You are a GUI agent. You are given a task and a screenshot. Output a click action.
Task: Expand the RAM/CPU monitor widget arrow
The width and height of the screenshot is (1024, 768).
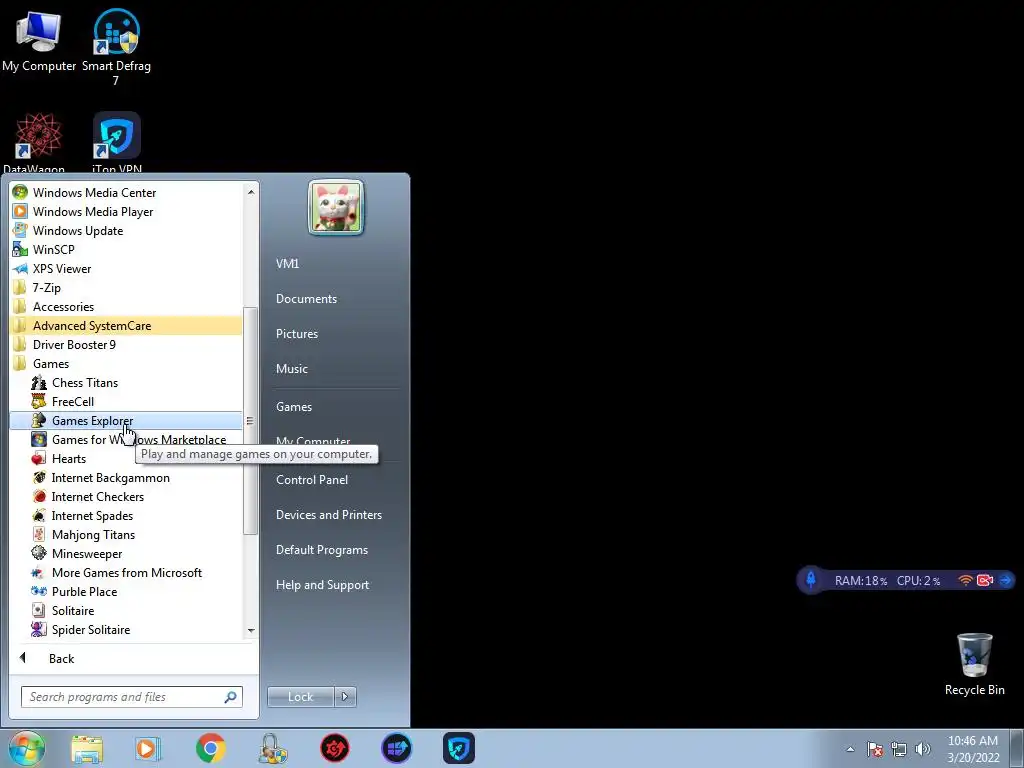[1005, 580]
